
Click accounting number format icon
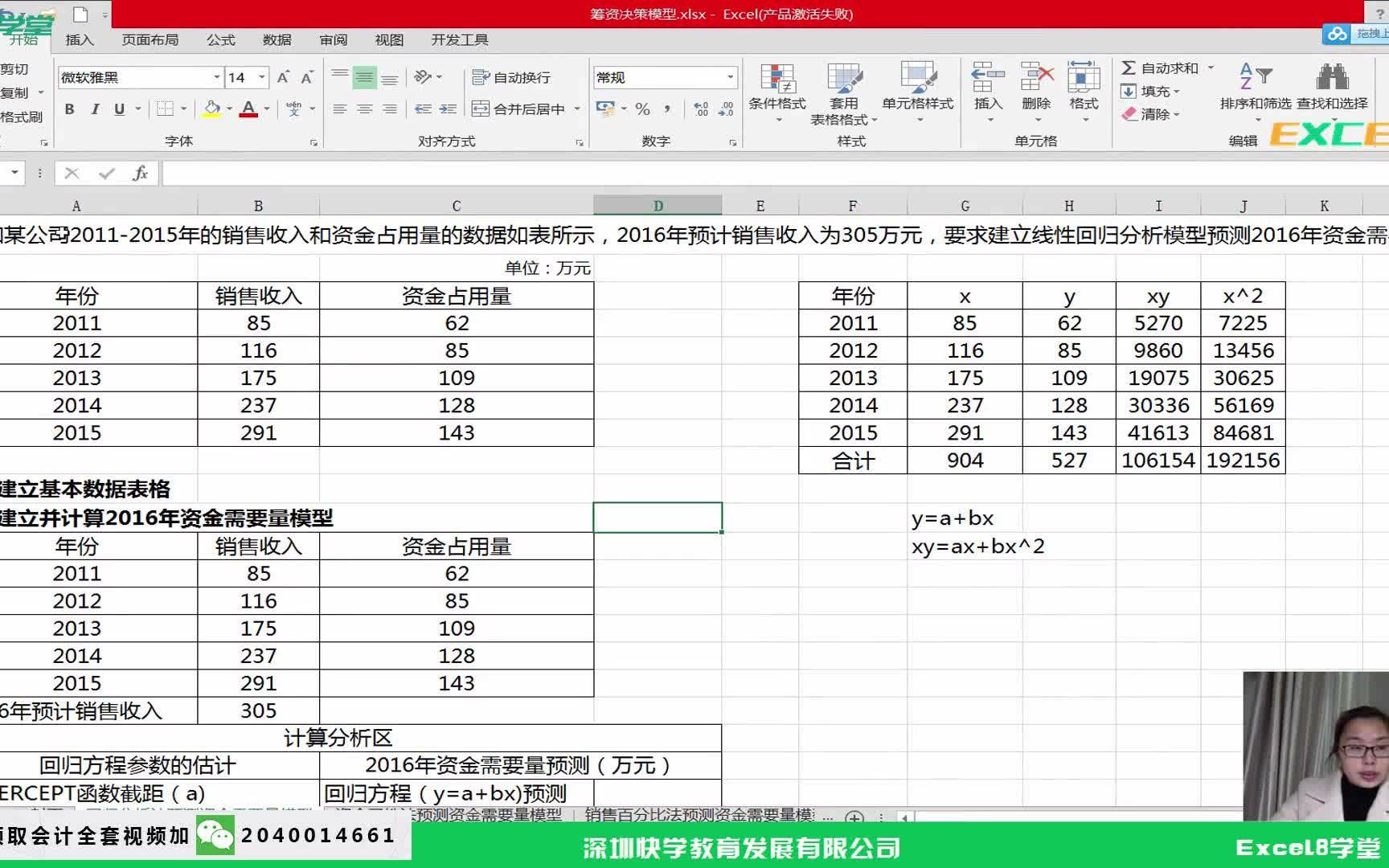click(x=605, y=109)
